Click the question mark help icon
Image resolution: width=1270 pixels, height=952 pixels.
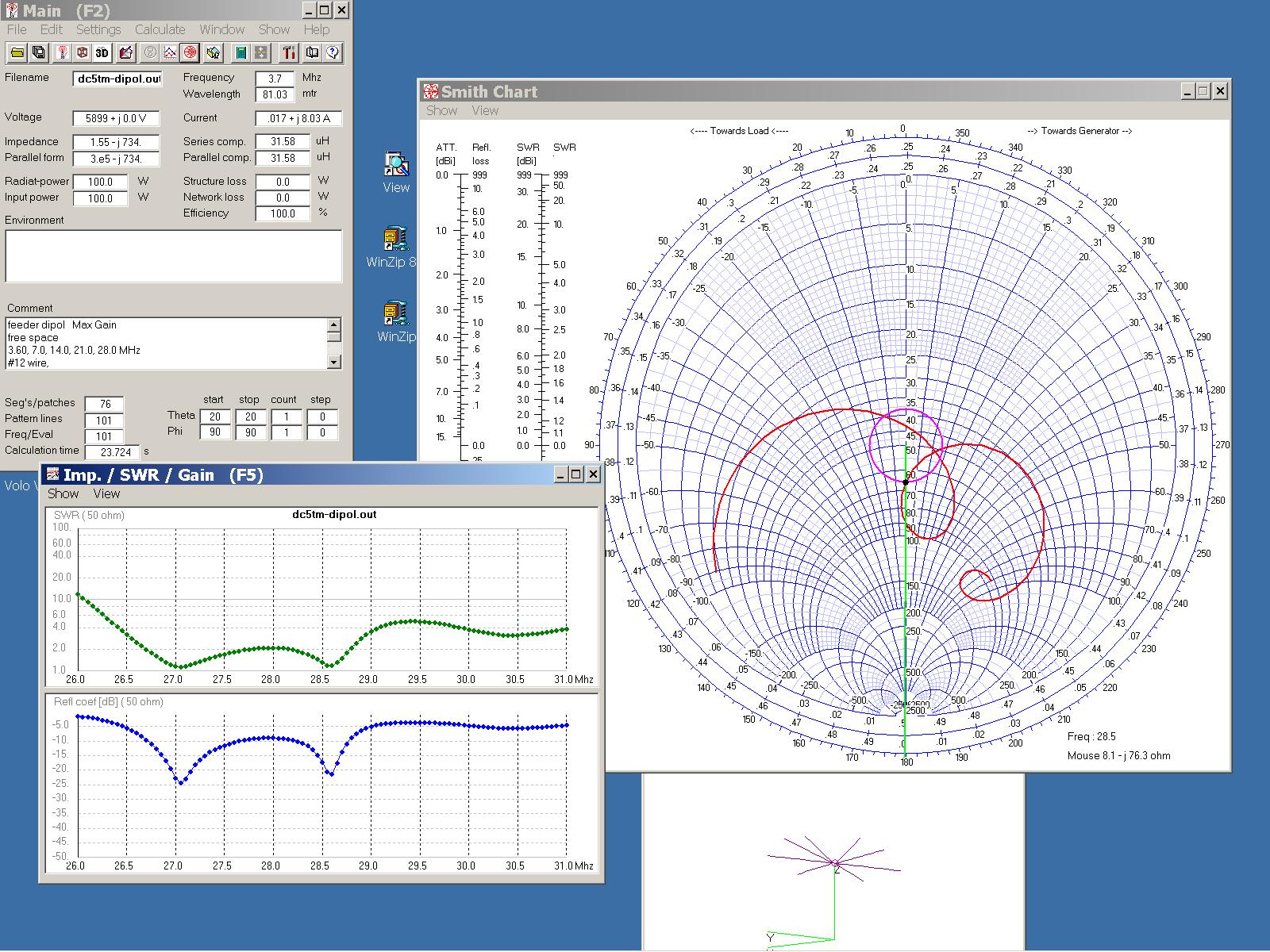333,52
